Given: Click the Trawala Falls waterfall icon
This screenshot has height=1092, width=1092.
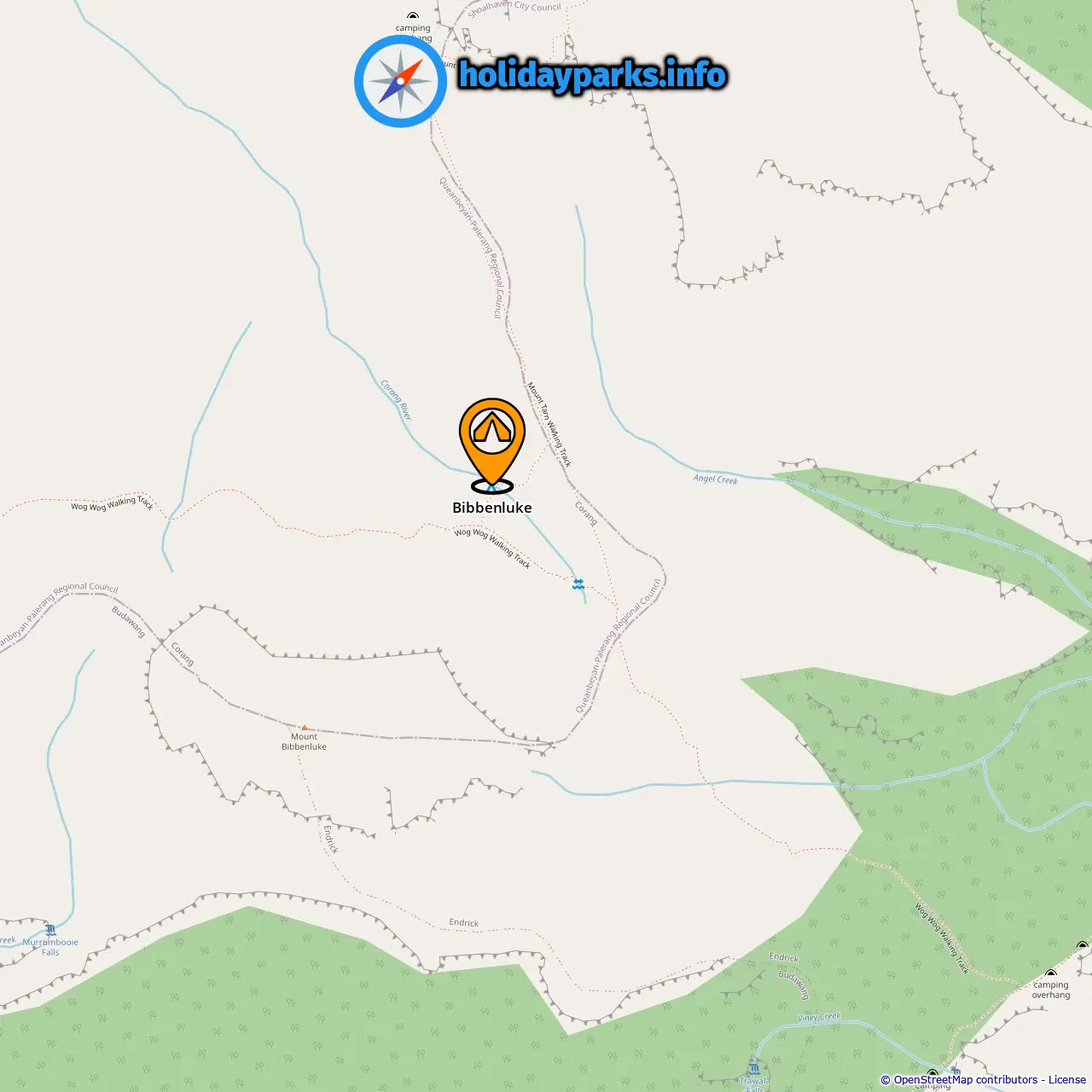Looking at the screenshot, I should point(754,1067).
